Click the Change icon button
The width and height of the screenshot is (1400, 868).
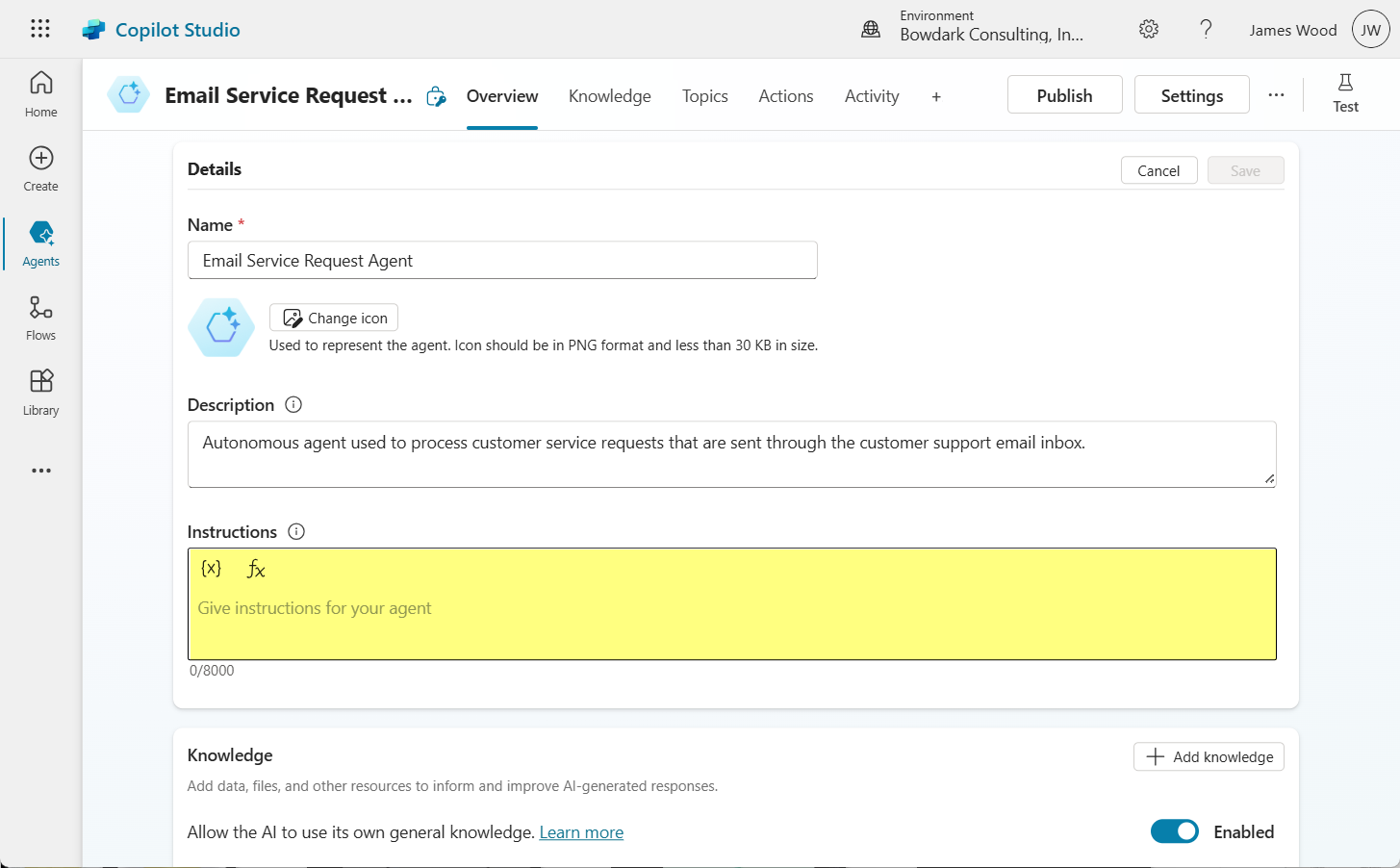click(x=334, y=318)
